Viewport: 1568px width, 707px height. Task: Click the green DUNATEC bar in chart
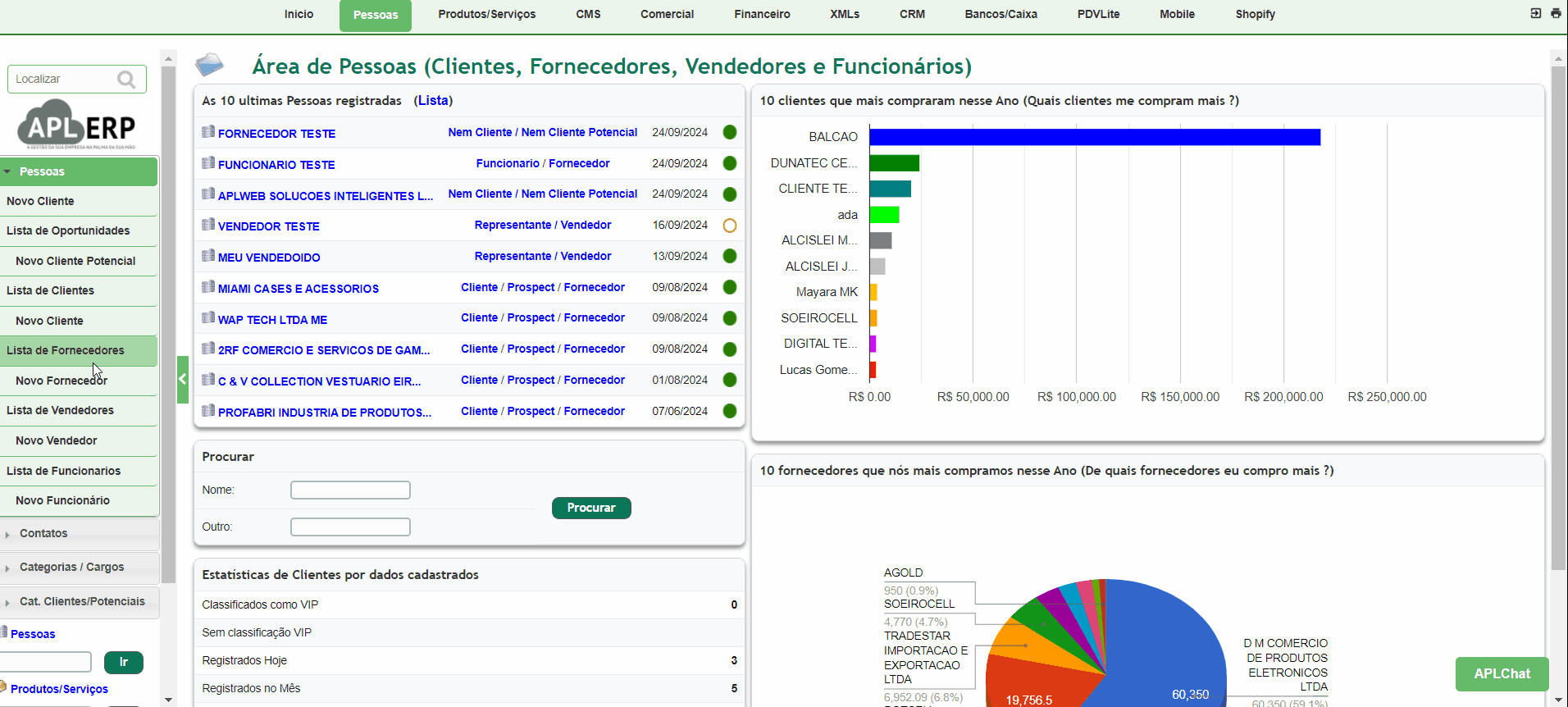coord(895,163)
